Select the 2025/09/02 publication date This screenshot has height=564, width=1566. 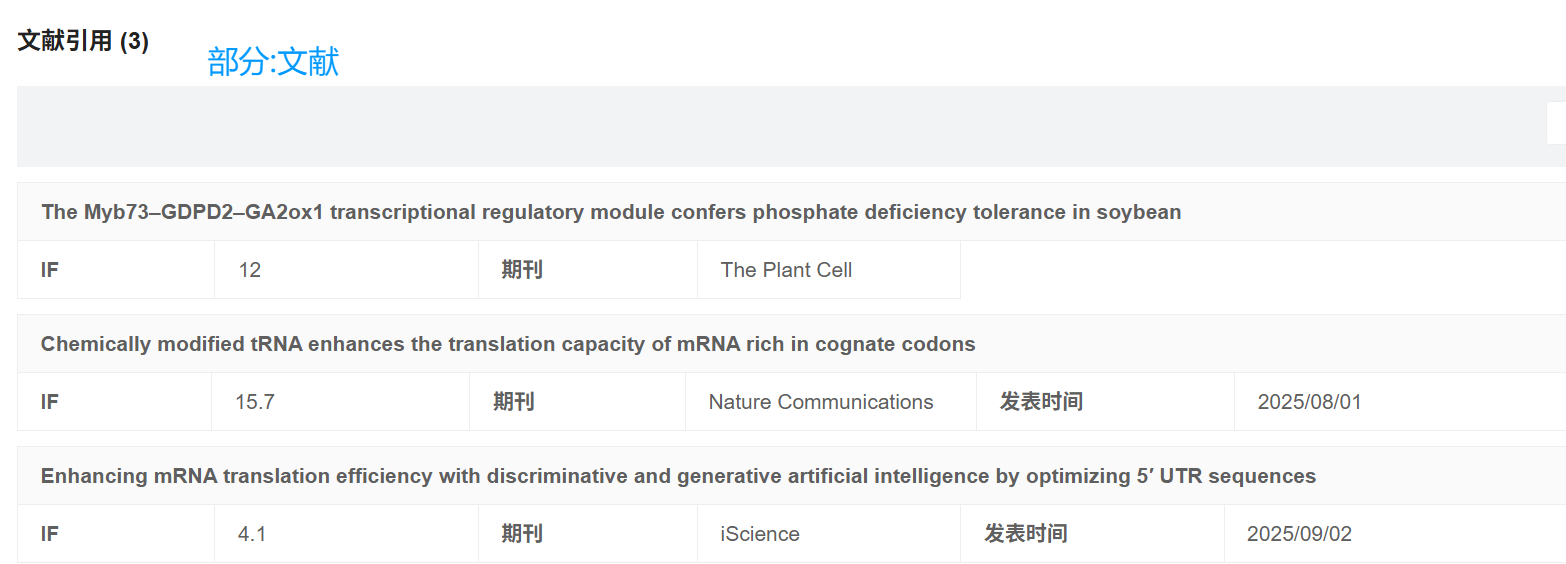[x=1299, y=534]
